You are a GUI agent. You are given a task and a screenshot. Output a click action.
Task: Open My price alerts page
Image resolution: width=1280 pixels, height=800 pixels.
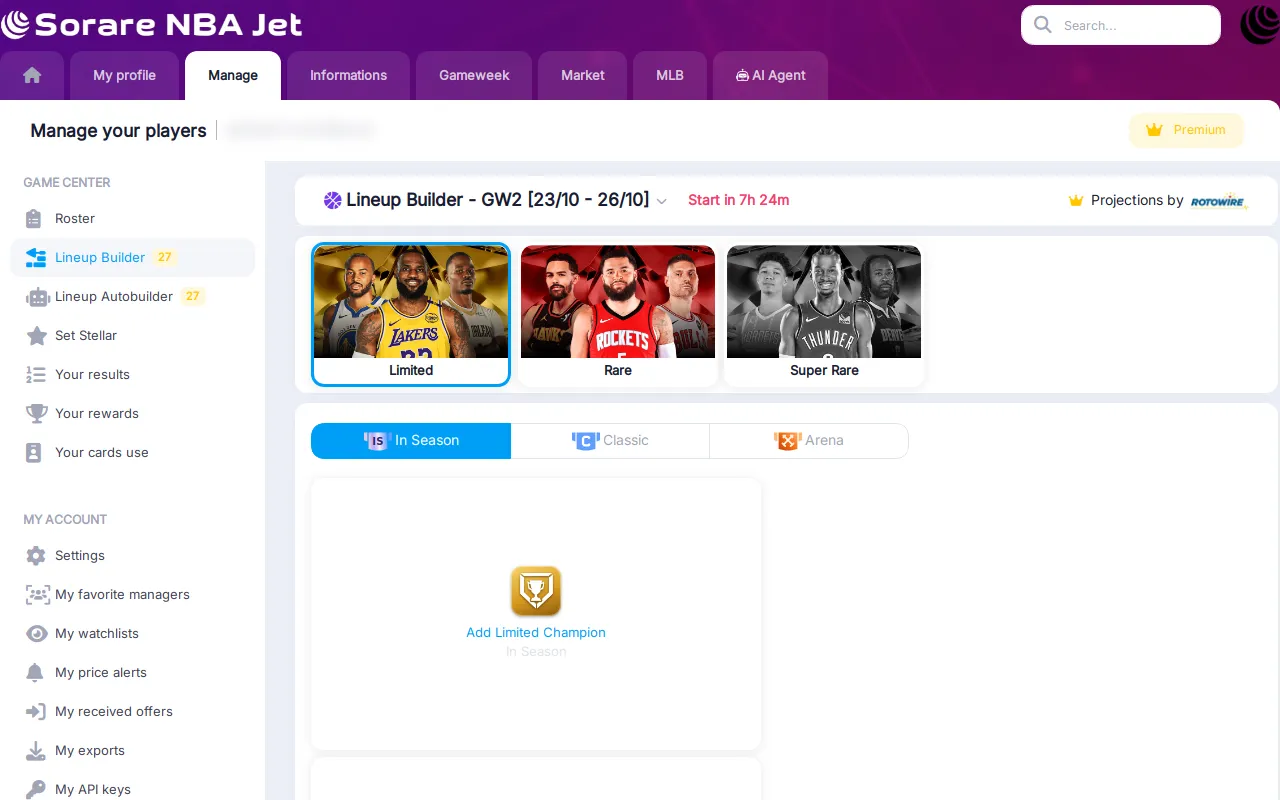tap(132, 672)
